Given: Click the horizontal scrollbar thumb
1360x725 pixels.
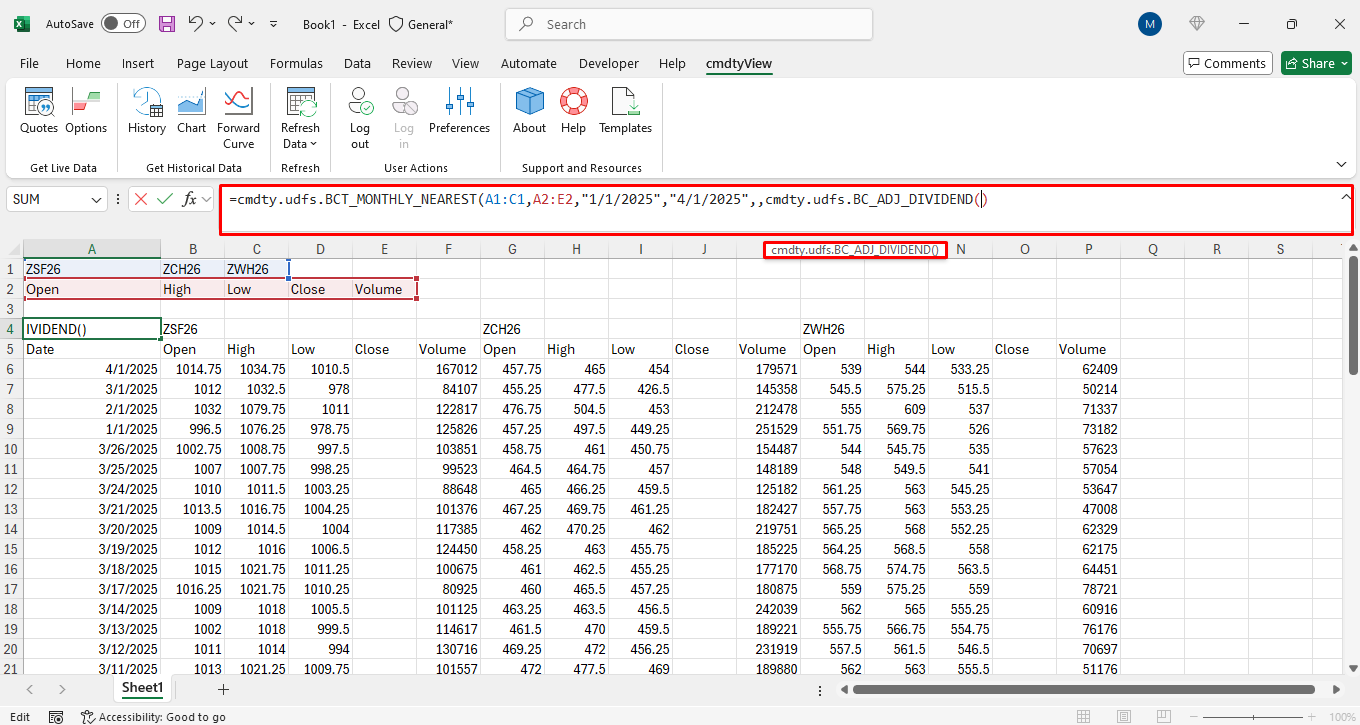Looking at the screenshot, I should tap(1083, 689).
